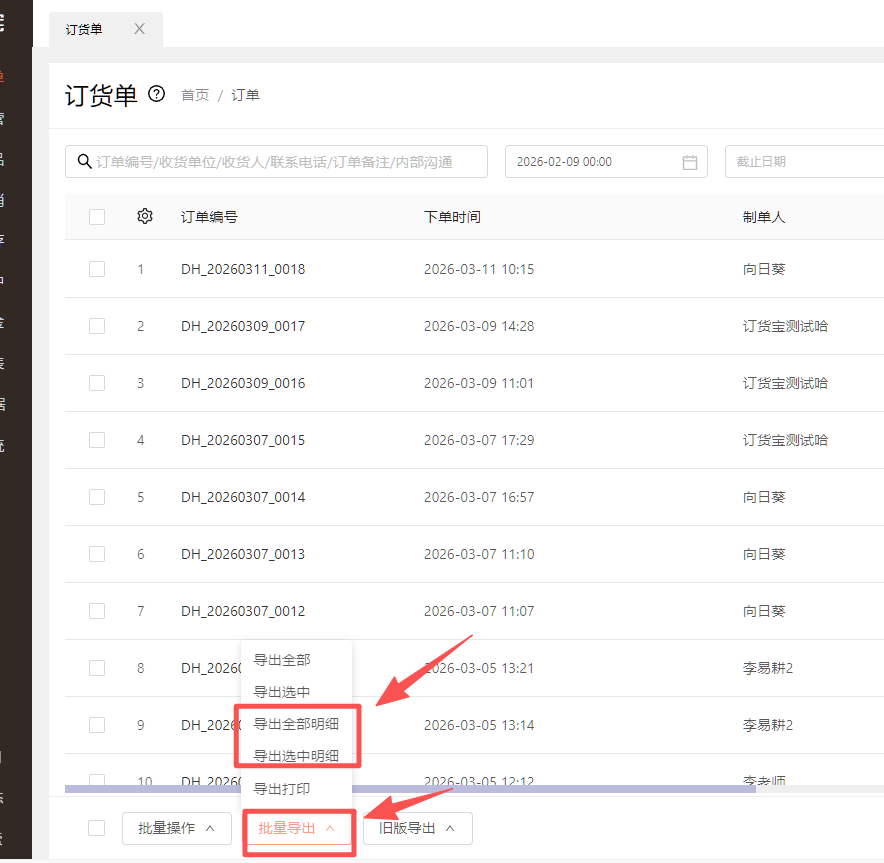Check the row for DH_20260307_0014
Viewport: 884px width, 863px height.
97,497
